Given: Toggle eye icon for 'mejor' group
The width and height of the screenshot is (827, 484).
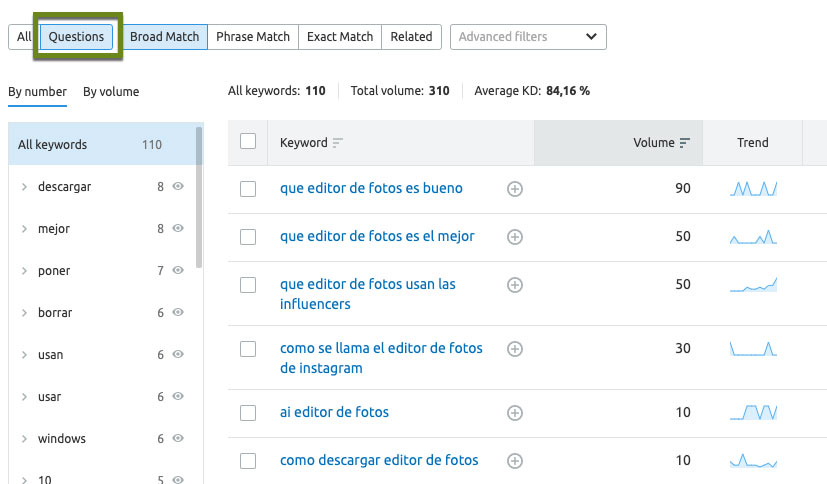Looking at the screenshot, I should point(178,228).
